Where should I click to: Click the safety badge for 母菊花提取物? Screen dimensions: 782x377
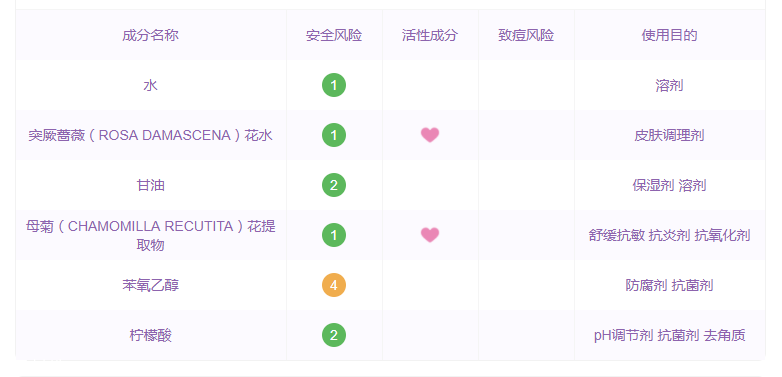334,235
